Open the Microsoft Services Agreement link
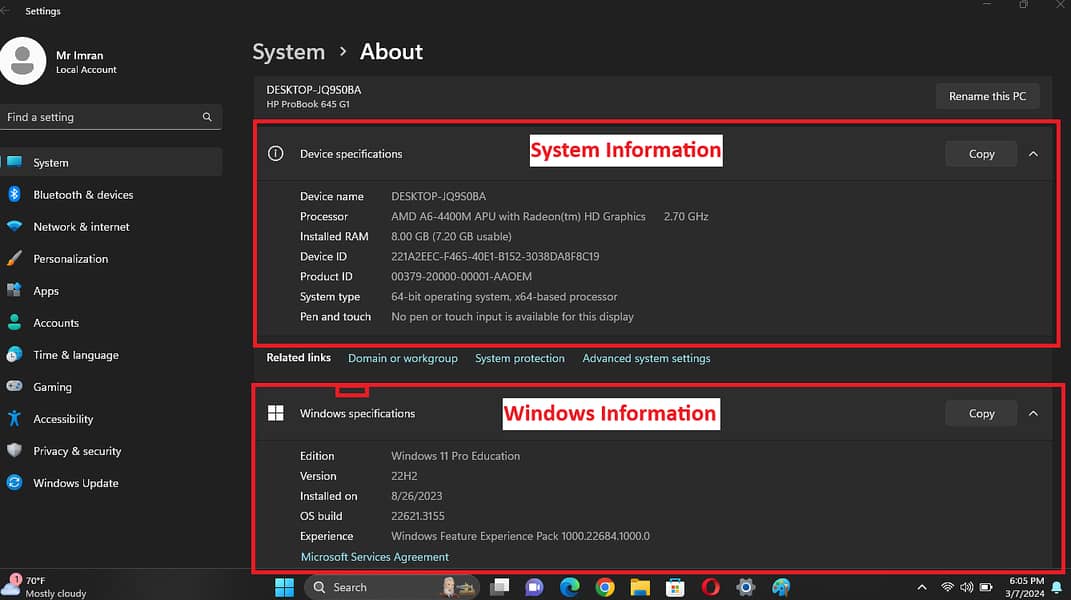The width and height of the screenshot is (1071, 600). (x=374, y=557)
